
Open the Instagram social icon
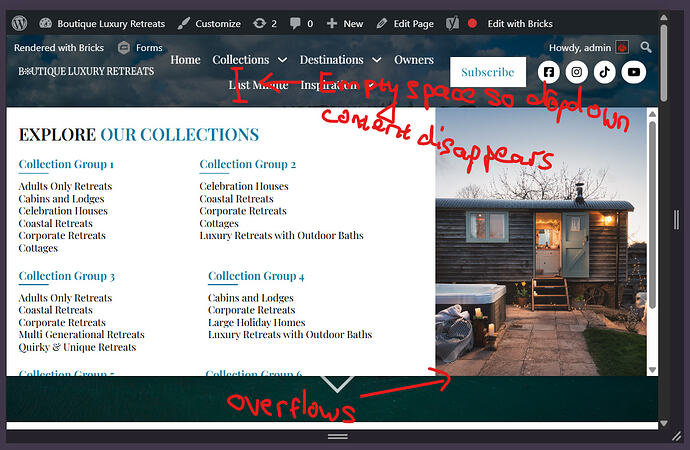pos(576,72)
